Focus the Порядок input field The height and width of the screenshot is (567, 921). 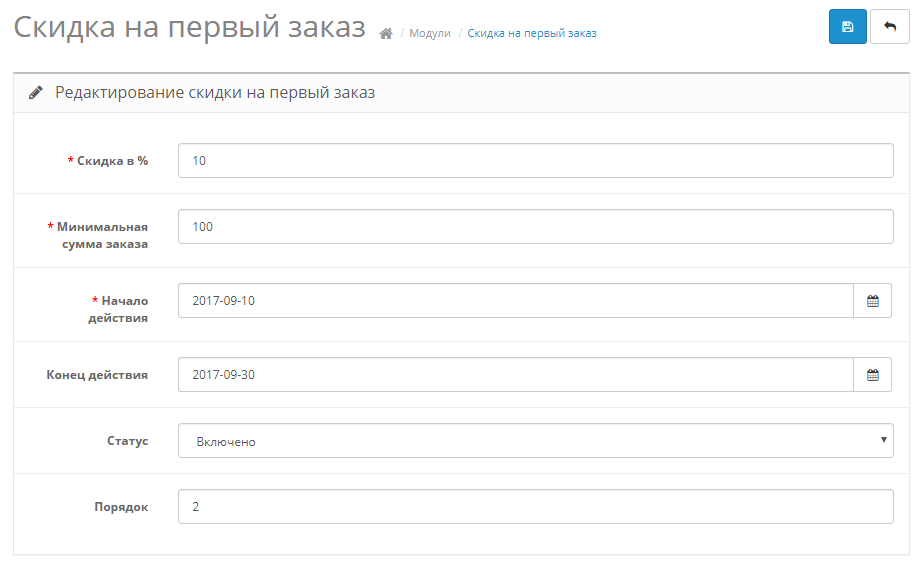(536, 506)
